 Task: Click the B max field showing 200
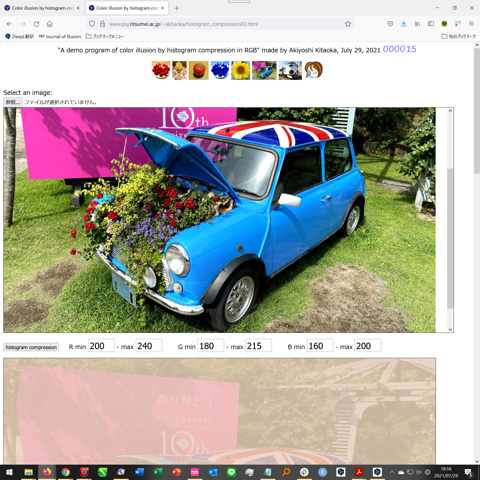point(368,346)
